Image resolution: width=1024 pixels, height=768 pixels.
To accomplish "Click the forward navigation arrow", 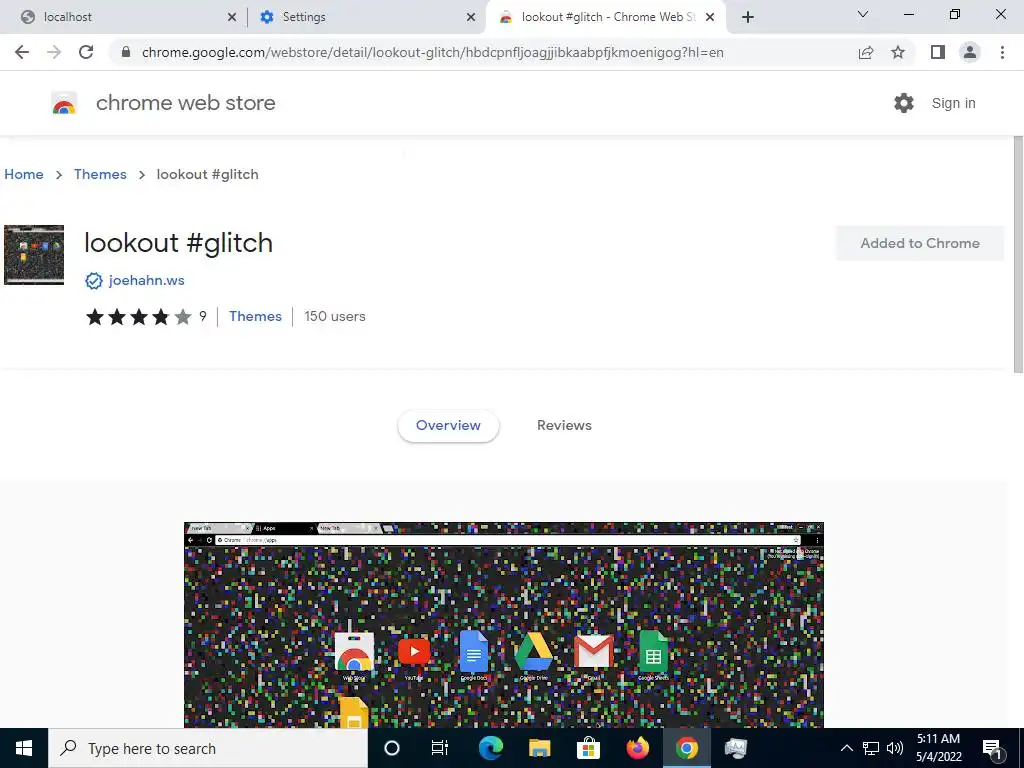I will (54, 52).
